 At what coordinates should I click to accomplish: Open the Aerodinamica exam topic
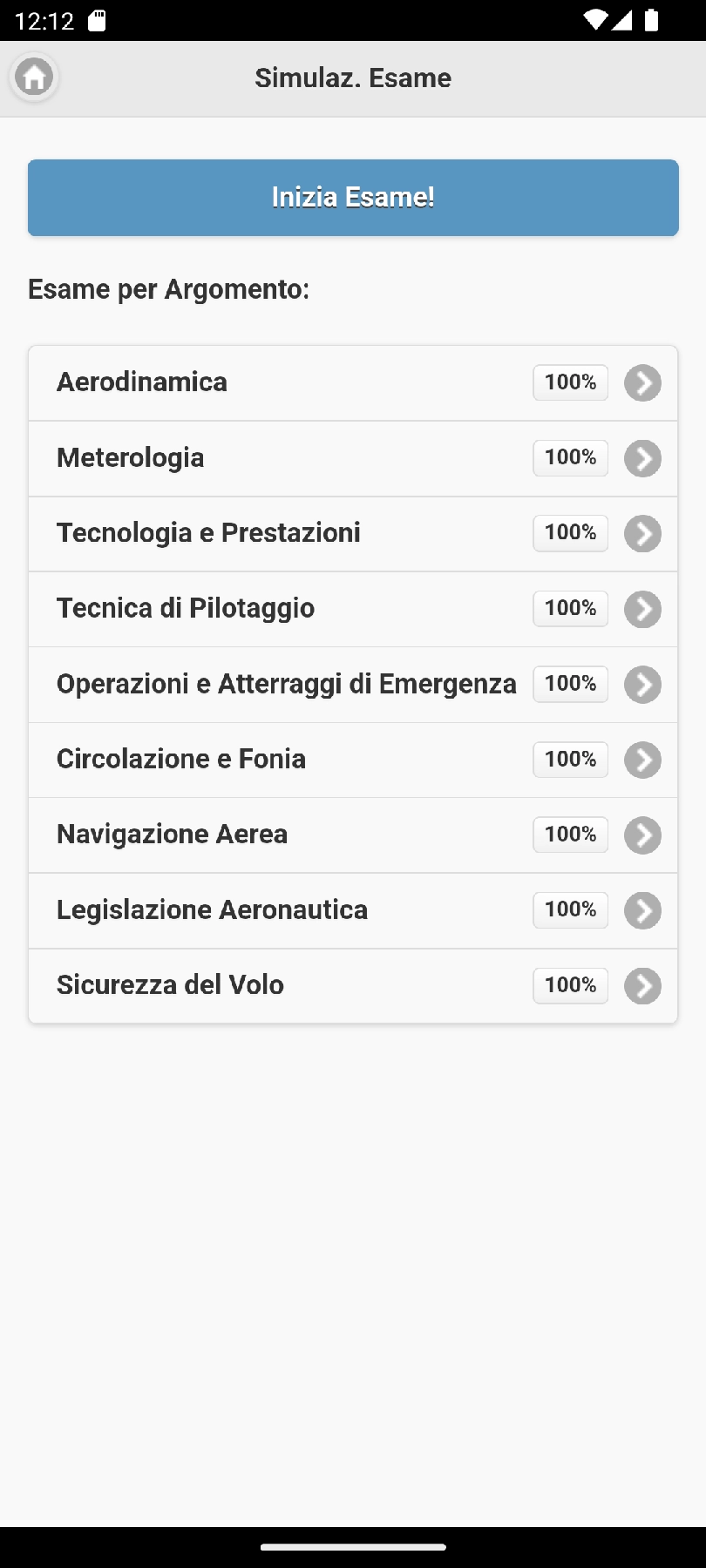(x=142, y=382)
